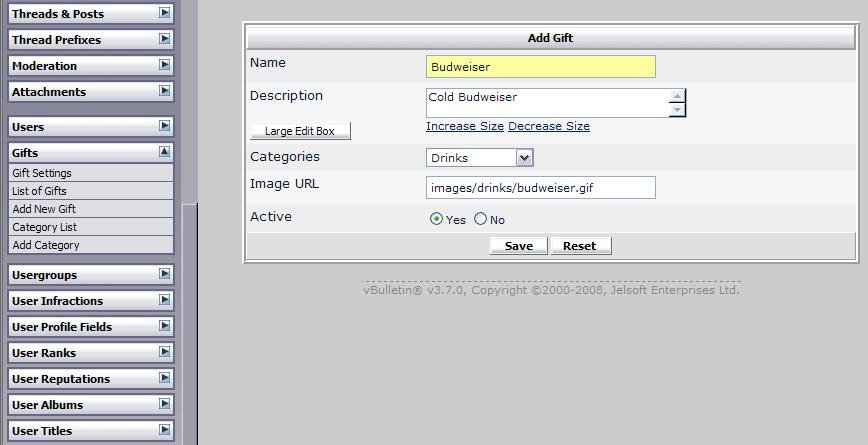Click the Gifts header label

25,153
